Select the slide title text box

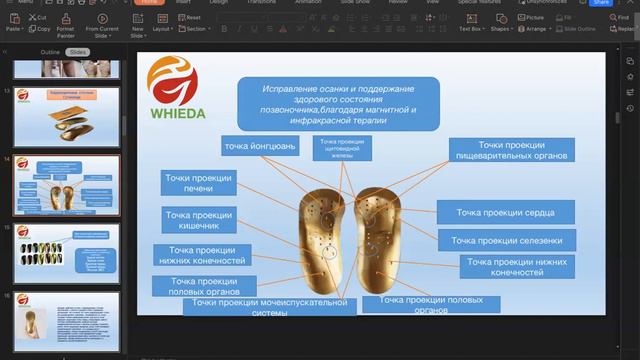coord(338,104)
